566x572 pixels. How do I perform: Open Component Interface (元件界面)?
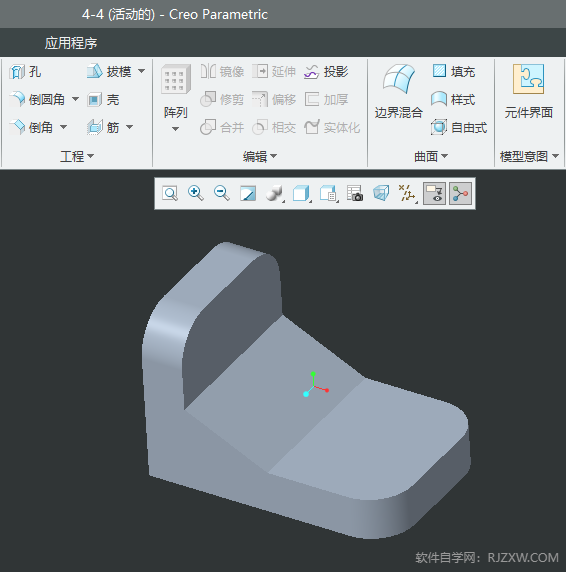[x=528, y=92]
